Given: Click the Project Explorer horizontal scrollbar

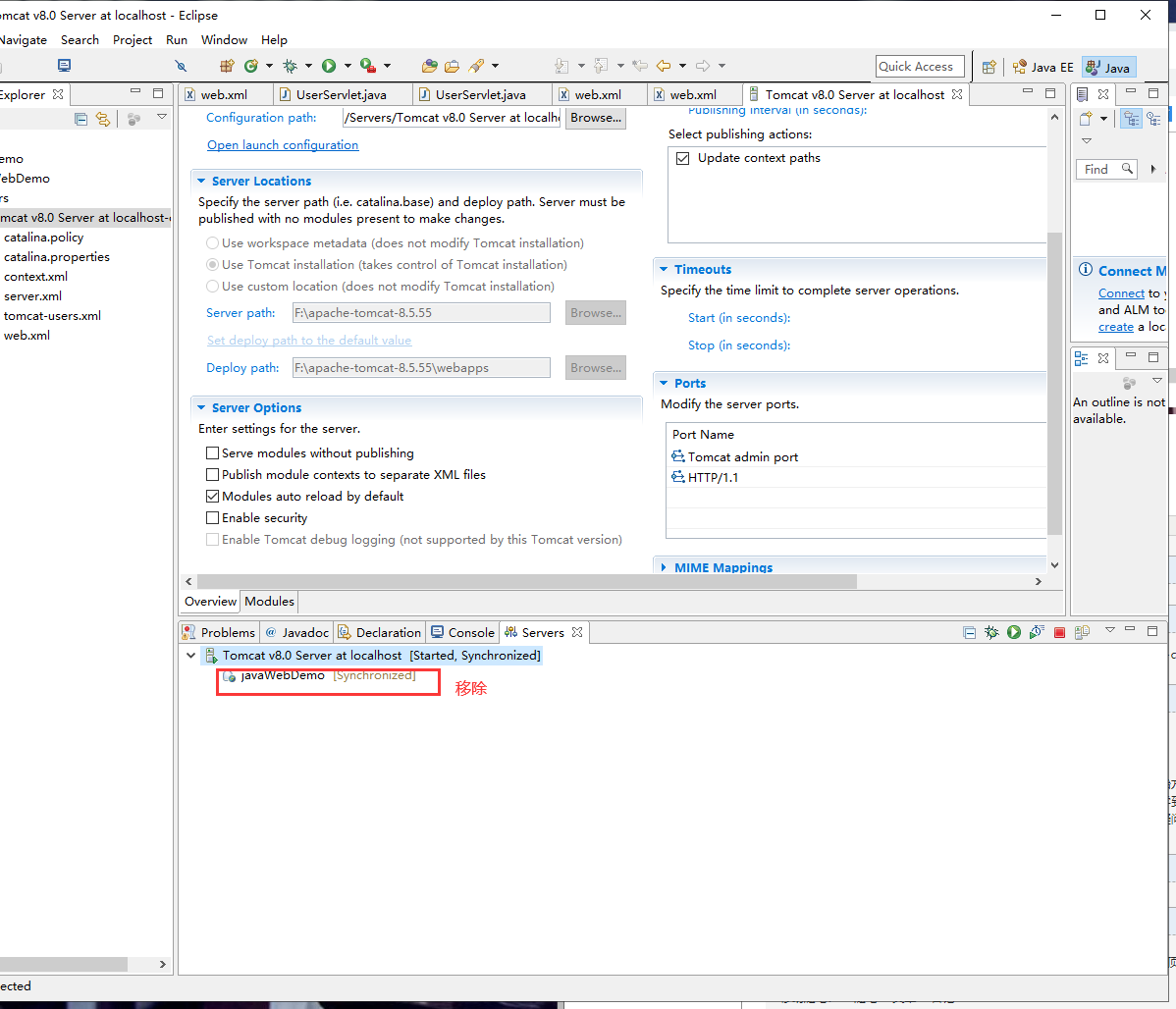Looking at the screenshot, I should click(x=63, y=964).
